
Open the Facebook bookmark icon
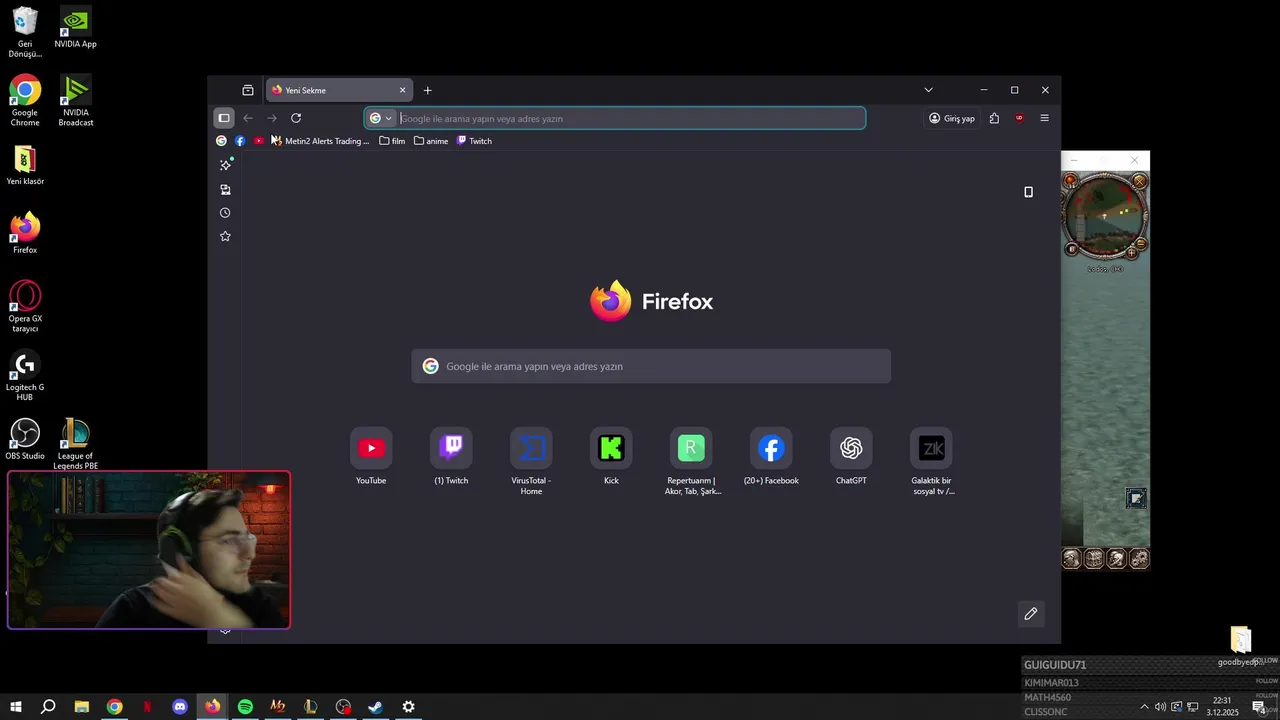click(240, 141)
